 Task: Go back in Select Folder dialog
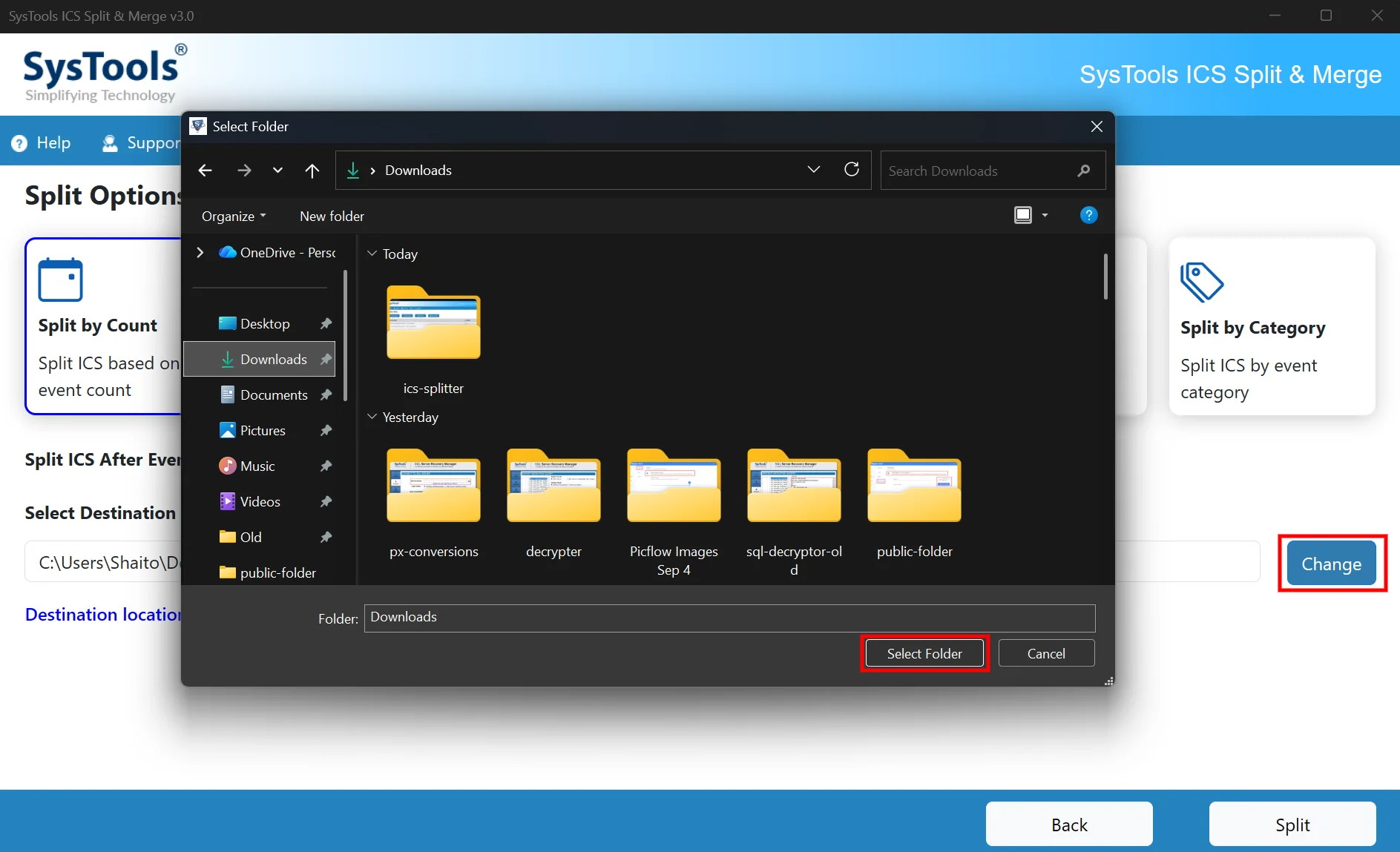[x=206, y=171]
